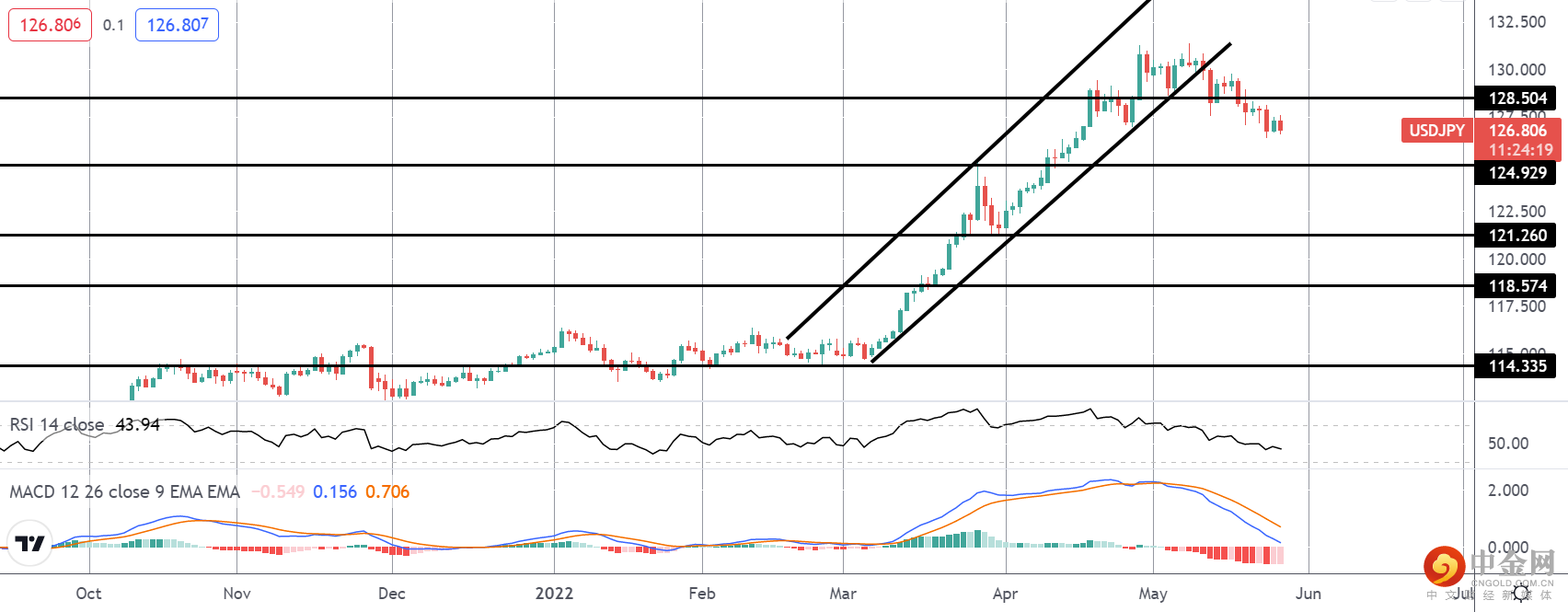Click the 130.000 price scale label
The width and height of the screenshot is (1568, 612).
tap(1517, 70)
